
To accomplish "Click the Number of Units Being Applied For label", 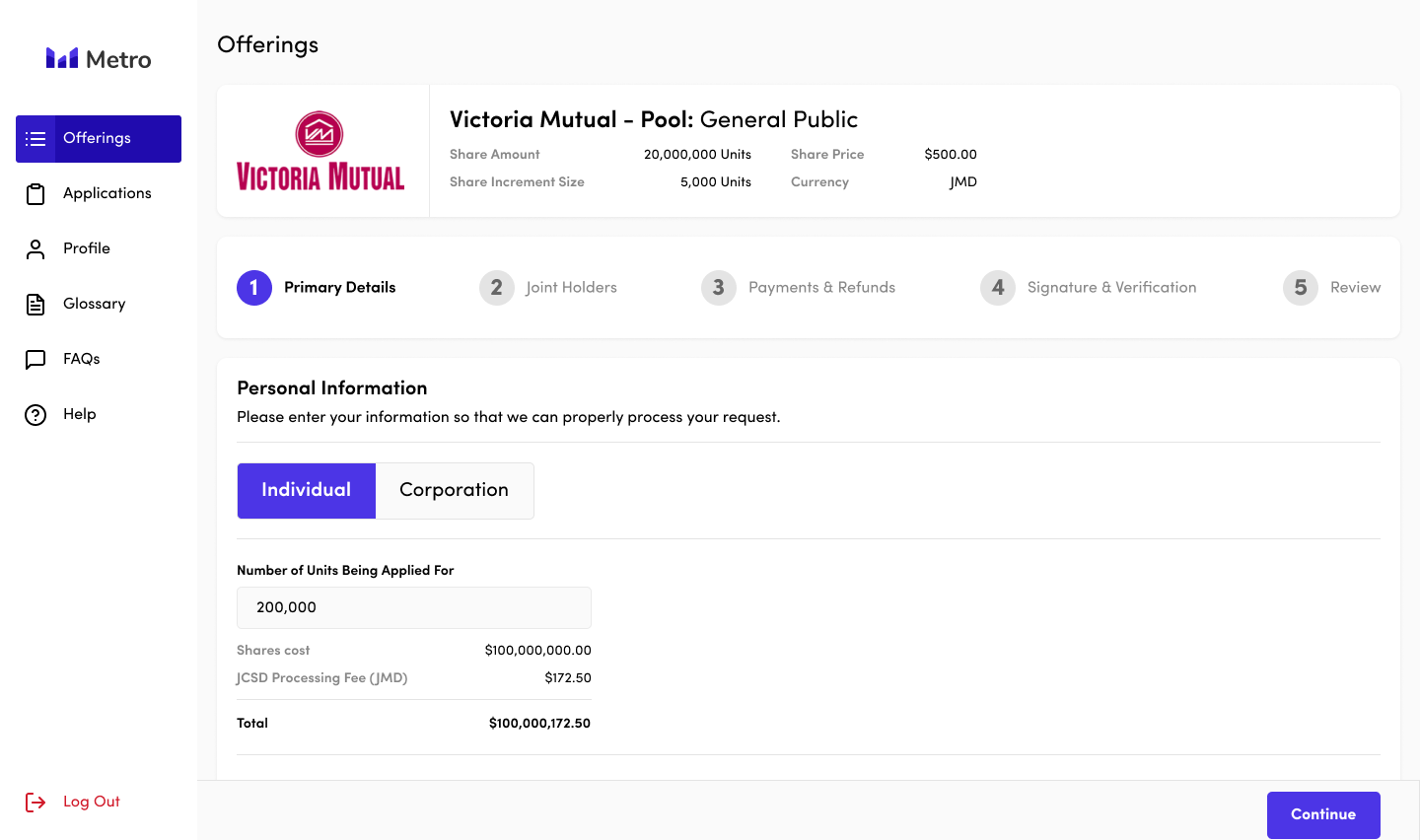I will click(345, 571).
